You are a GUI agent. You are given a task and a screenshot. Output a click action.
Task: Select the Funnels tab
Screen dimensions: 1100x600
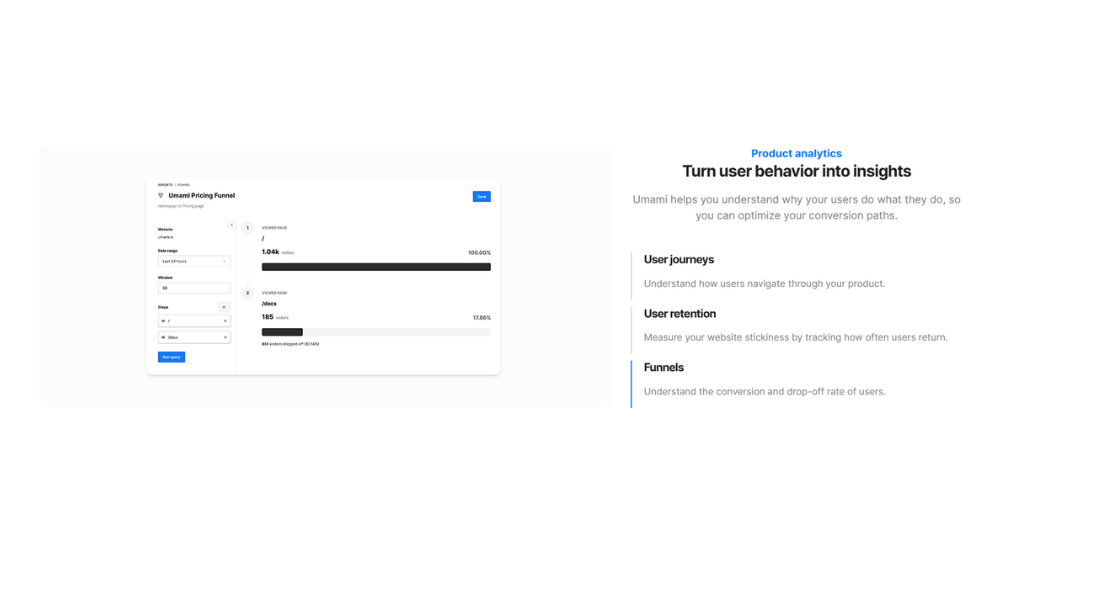click(x=664, y=368)
